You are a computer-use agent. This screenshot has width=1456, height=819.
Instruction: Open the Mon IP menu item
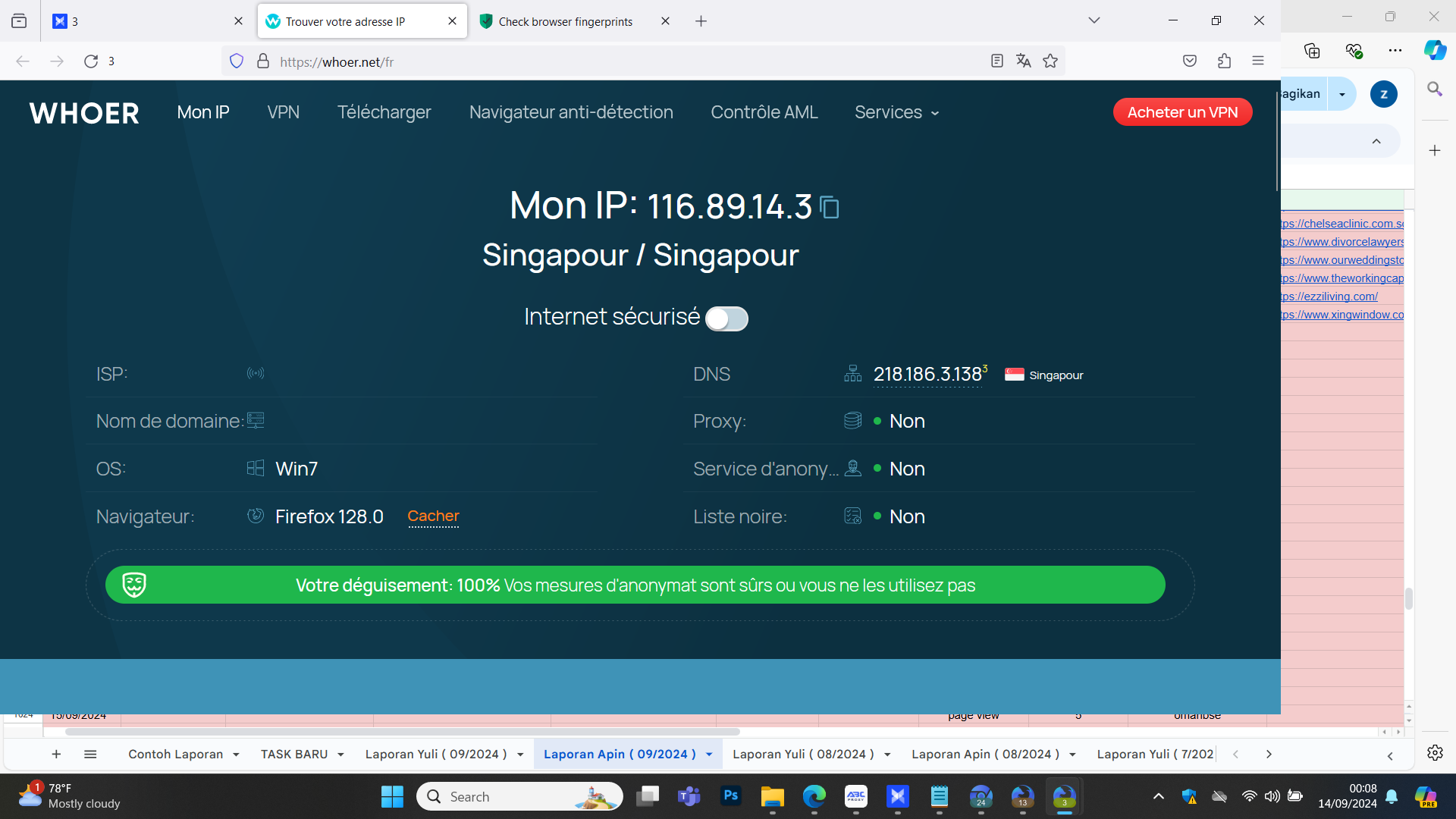203,112
